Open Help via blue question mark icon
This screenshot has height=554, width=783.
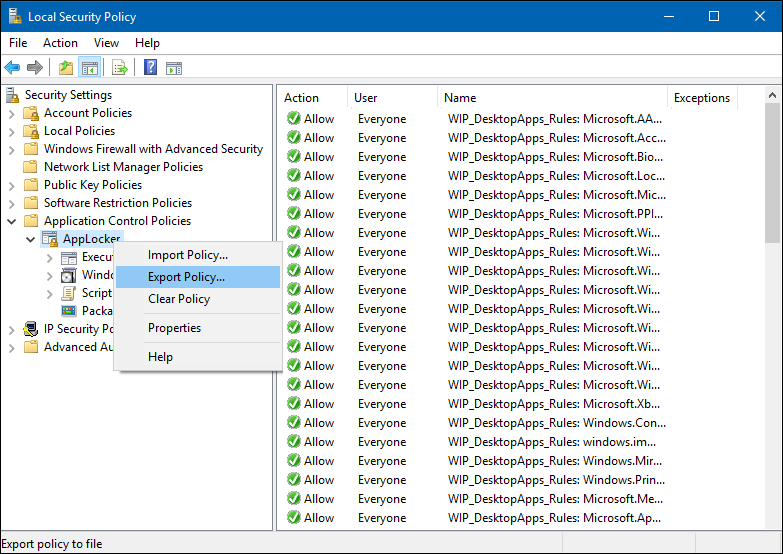pos(151,68)
